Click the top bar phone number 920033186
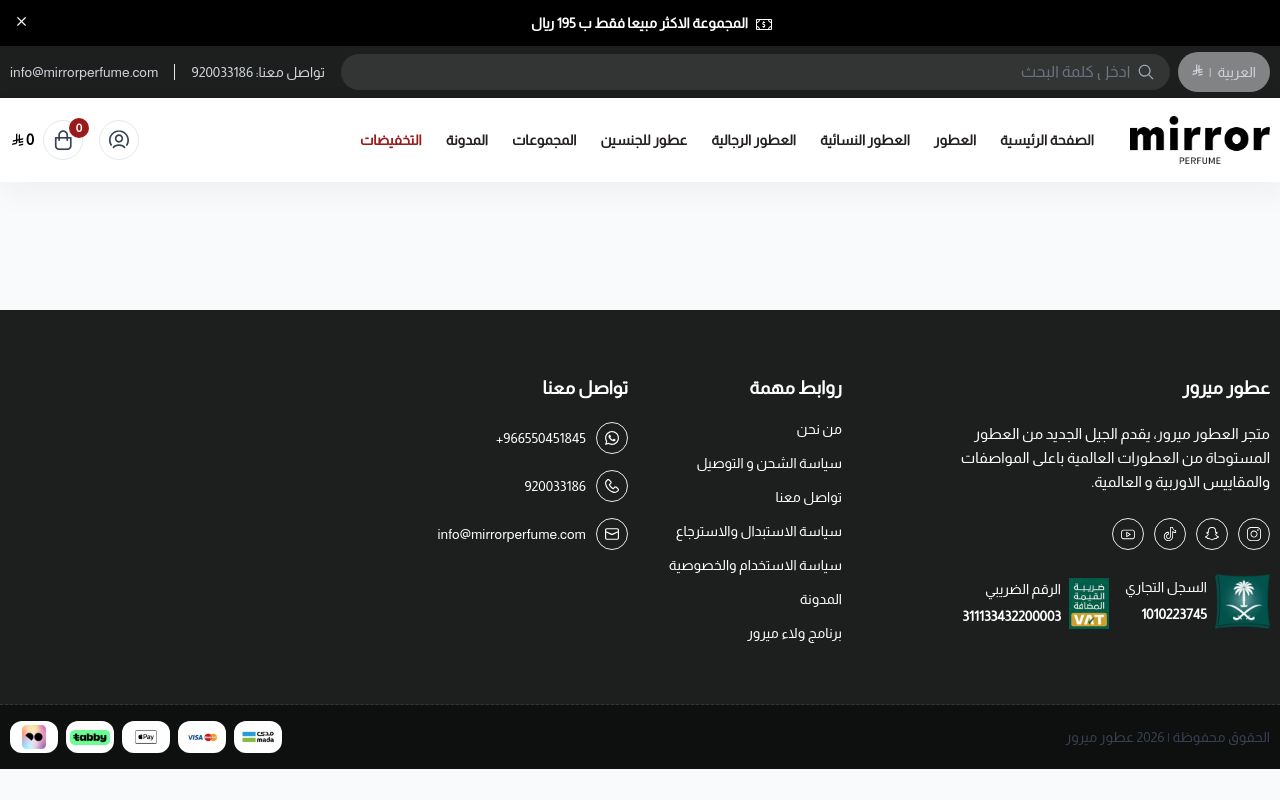Viewport: 1280px width, 800px height. [222, 72]
